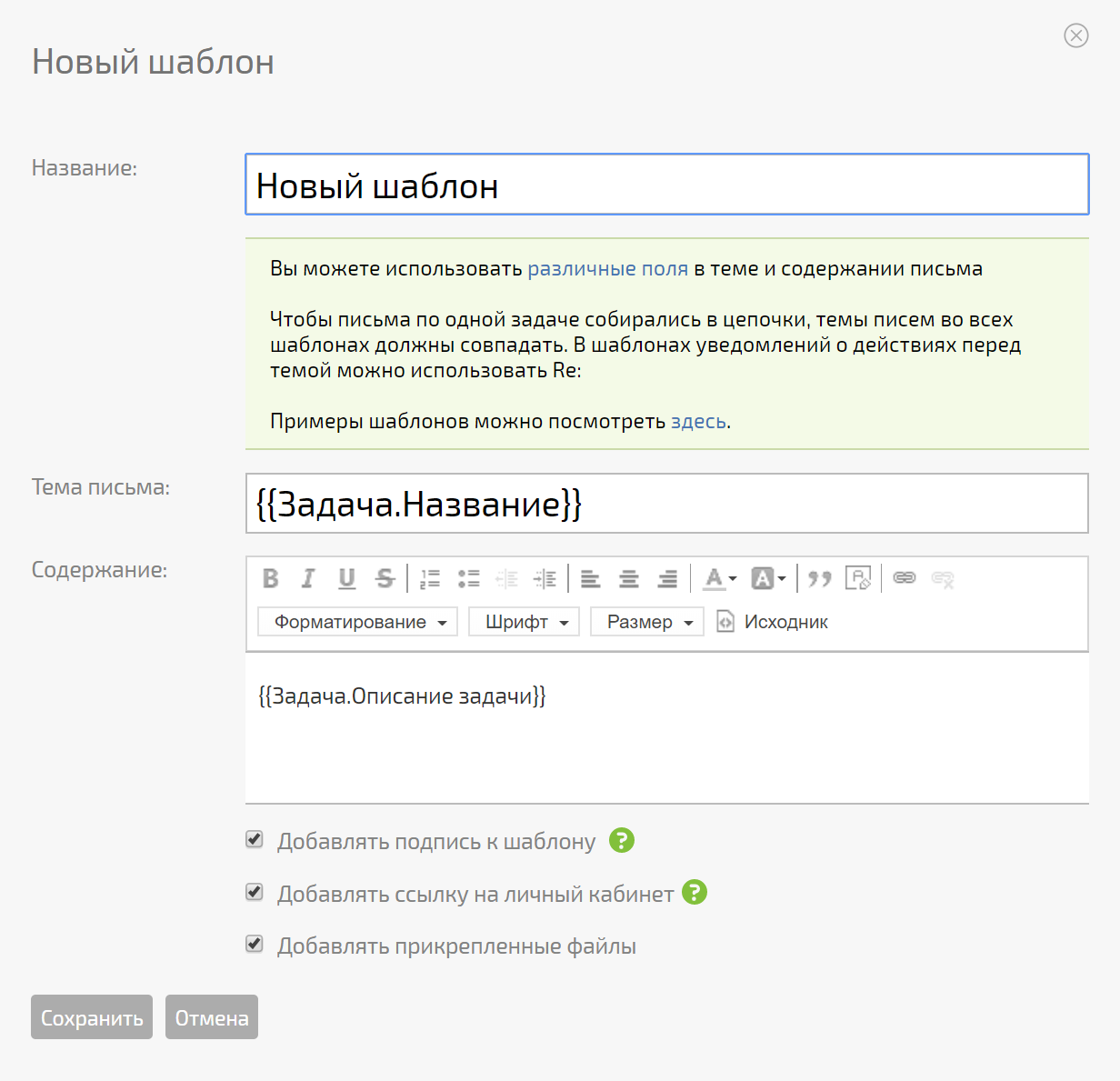Align text to the right
This screenshot has width=1120, height=1081.
[667, 578]
